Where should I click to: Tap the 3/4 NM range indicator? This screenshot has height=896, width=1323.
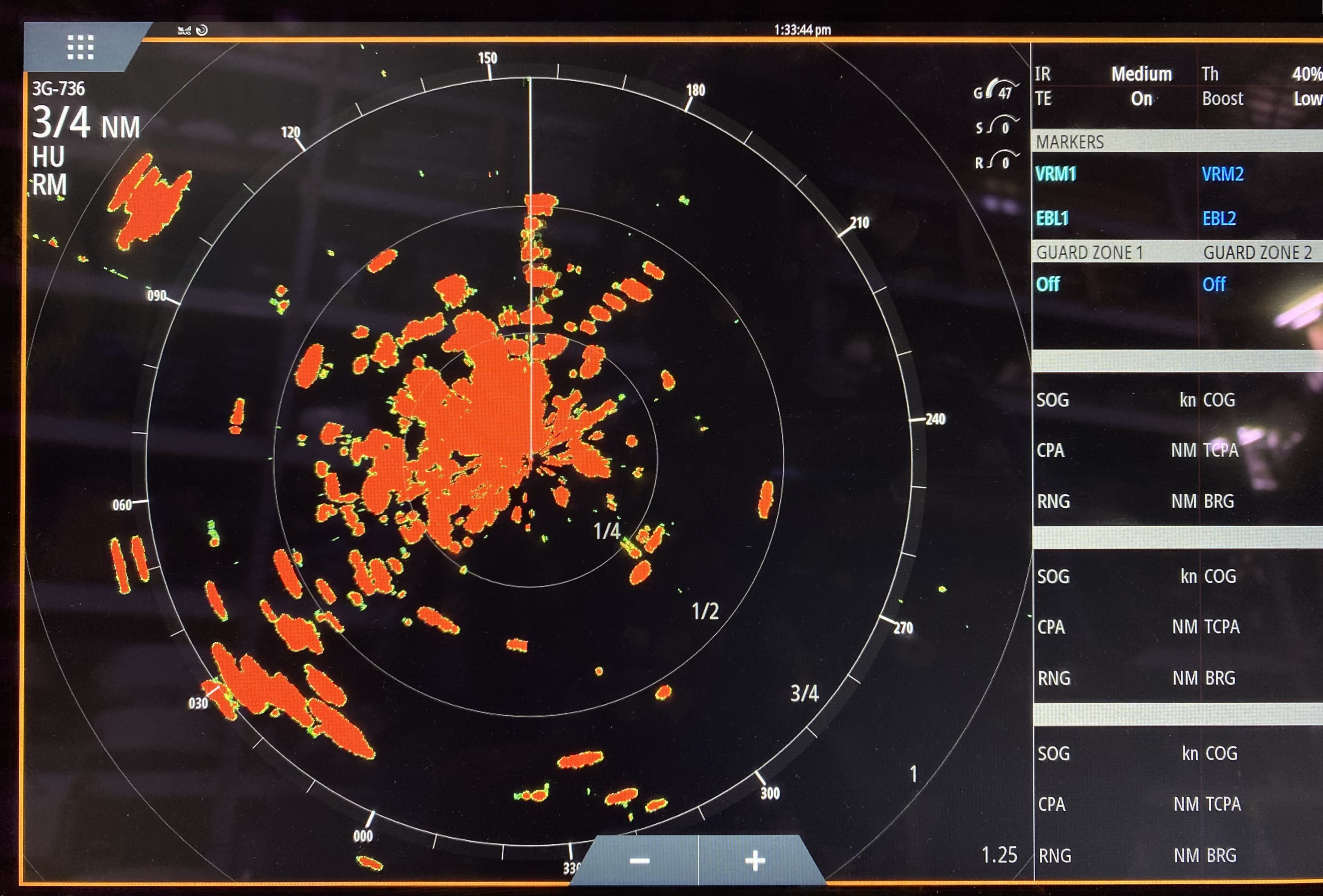[x=85, y=123]
